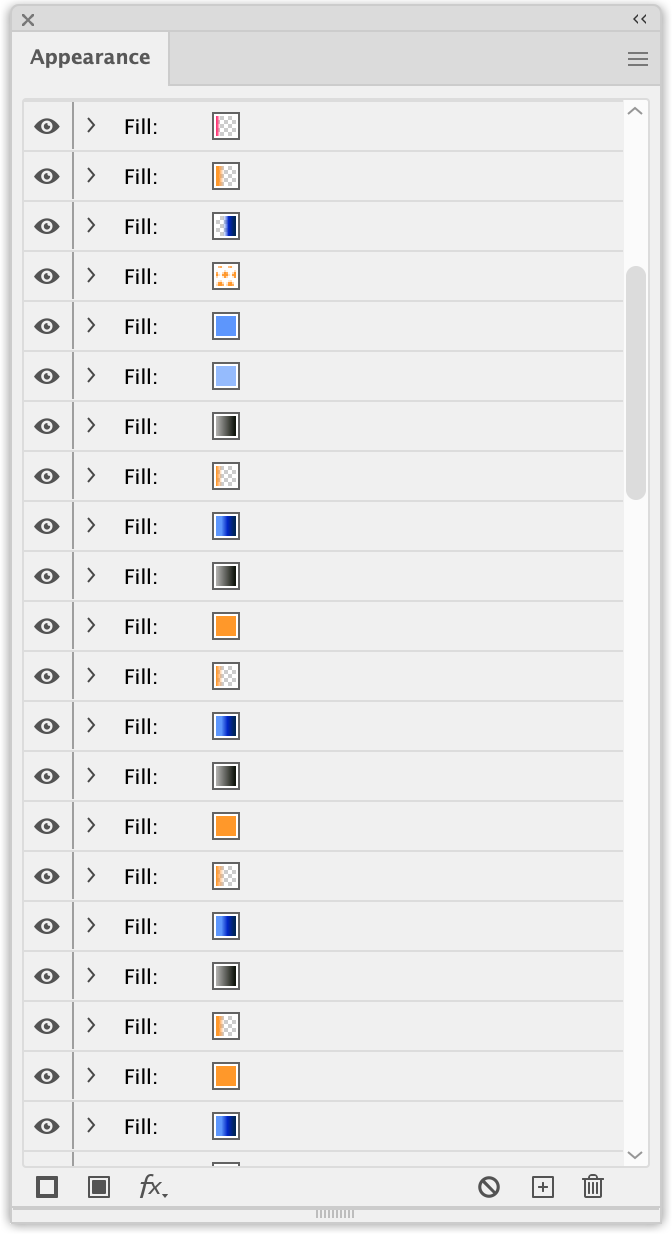672x1238 pixels.
Task: Click Duplicate Selected Item plus icon
Action: pos(542,1187)
